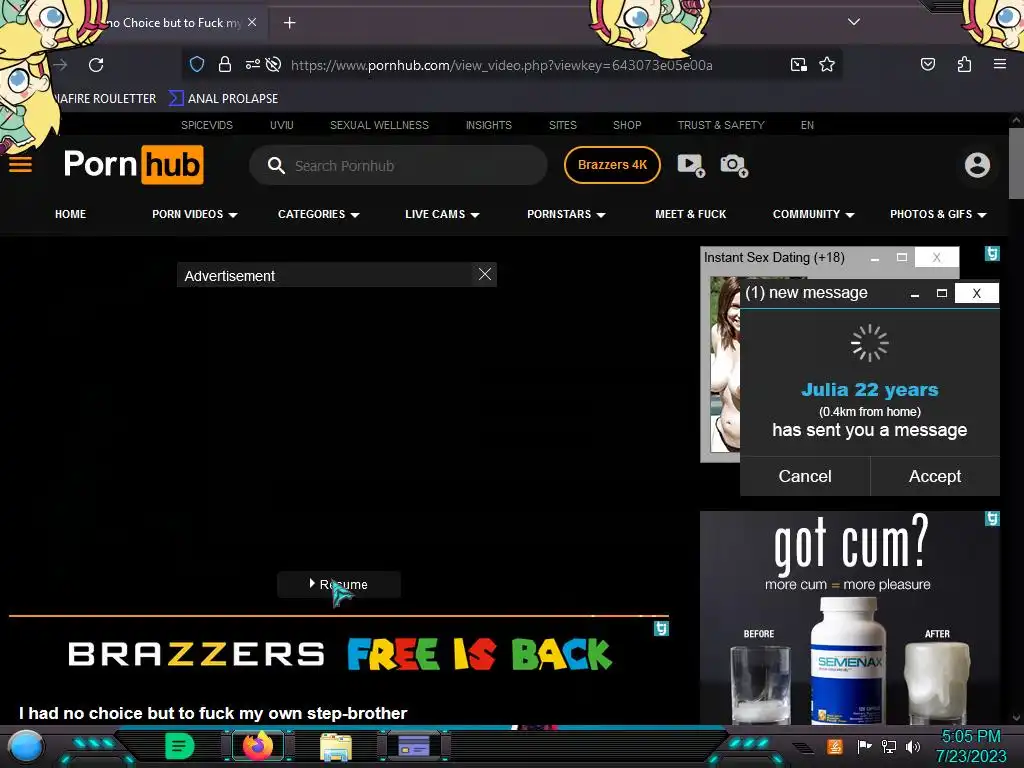Viewport: 1024px width, 768px height.
Task: Toggle picture-in-picture from address bar
Action: 798,64
